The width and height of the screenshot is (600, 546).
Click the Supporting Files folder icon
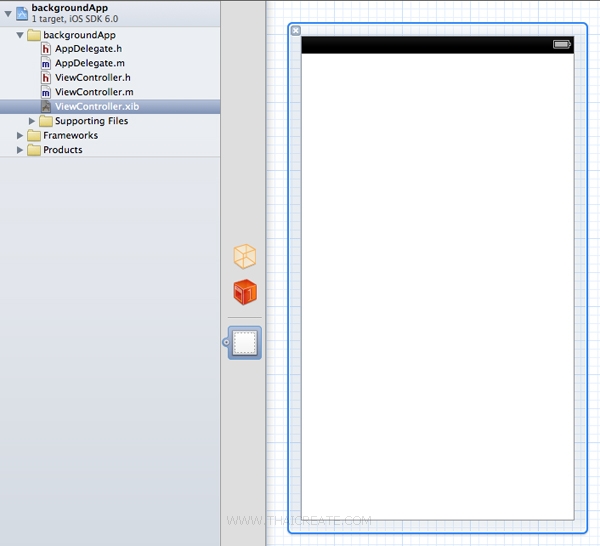tap(46, 121)
